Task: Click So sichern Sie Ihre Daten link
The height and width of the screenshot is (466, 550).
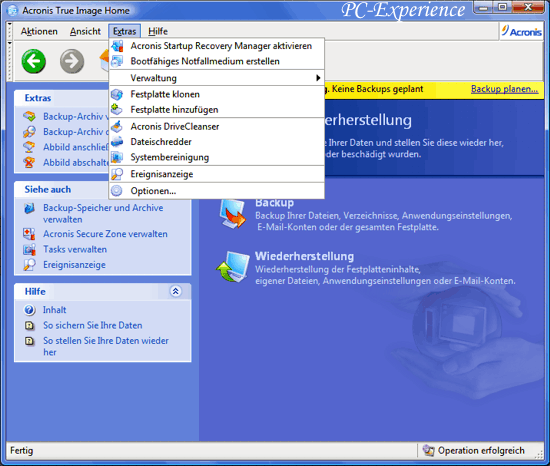Action: [x=93, y=325]
